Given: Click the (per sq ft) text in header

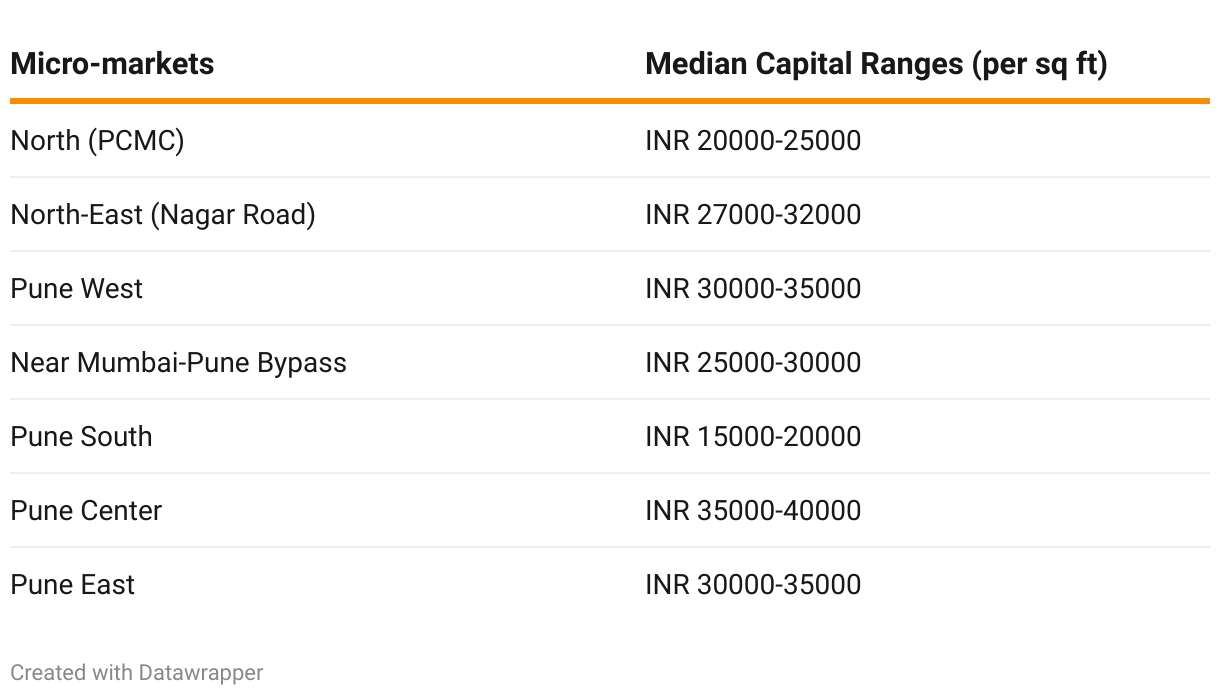Looking at the screenshot, I should pyautogui.click(x=1039, y=65).
